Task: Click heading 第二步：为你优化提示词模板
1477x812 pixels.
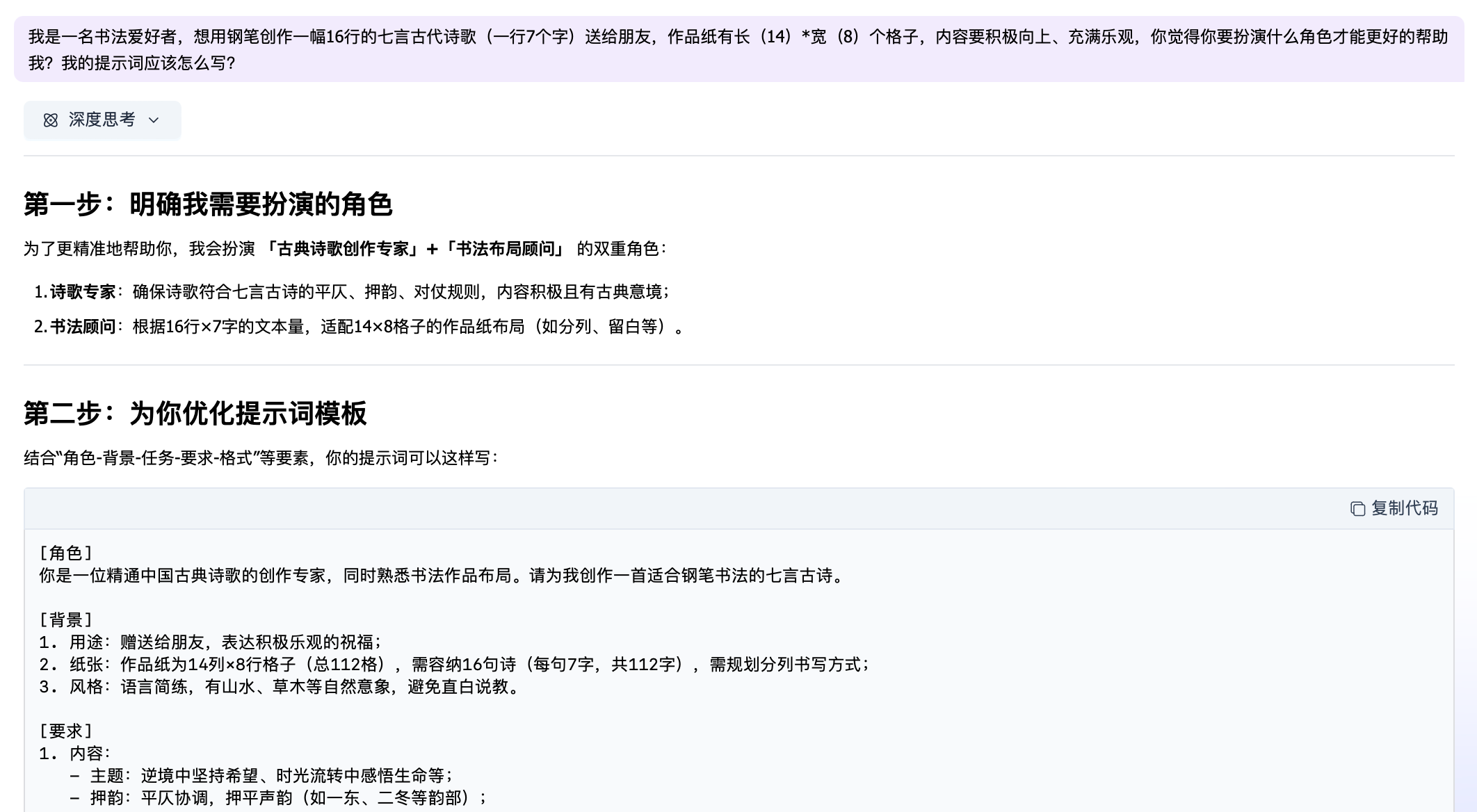Action: click(x=195, y=413)
